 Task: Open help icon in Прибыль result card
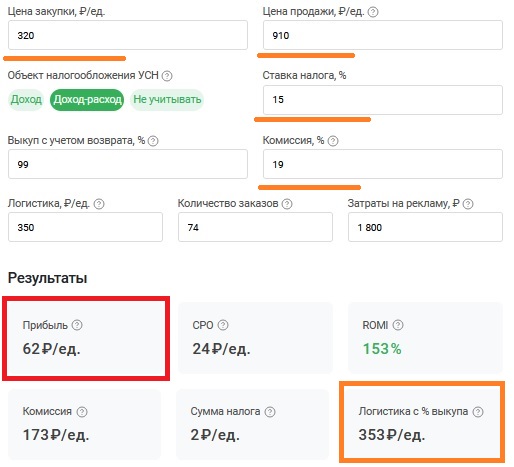tap(77, 325)
